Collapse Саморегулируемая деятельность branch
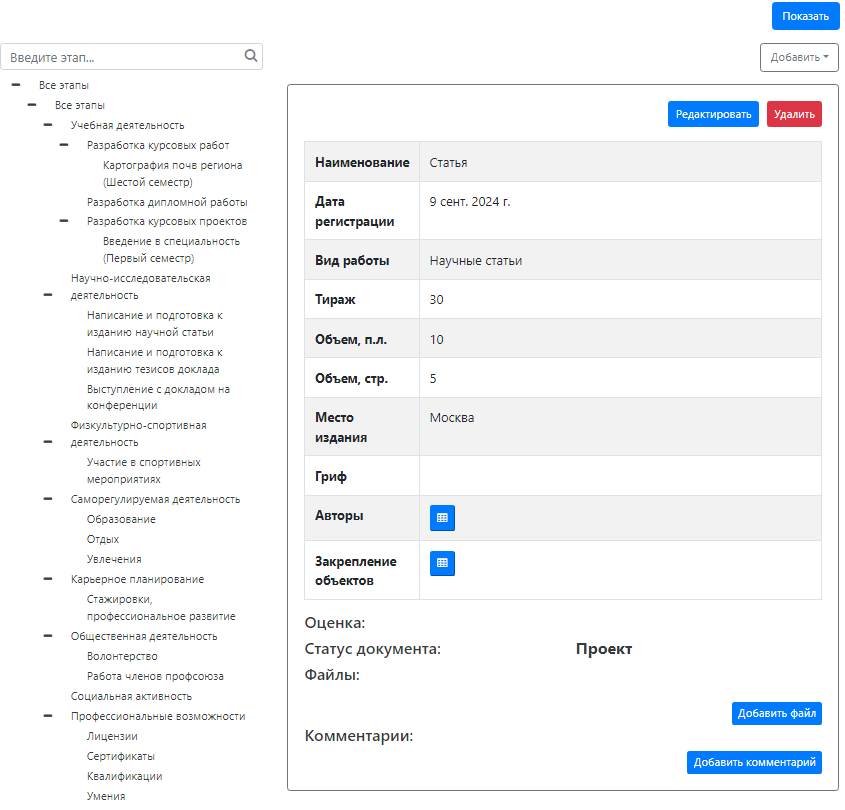 48,499
